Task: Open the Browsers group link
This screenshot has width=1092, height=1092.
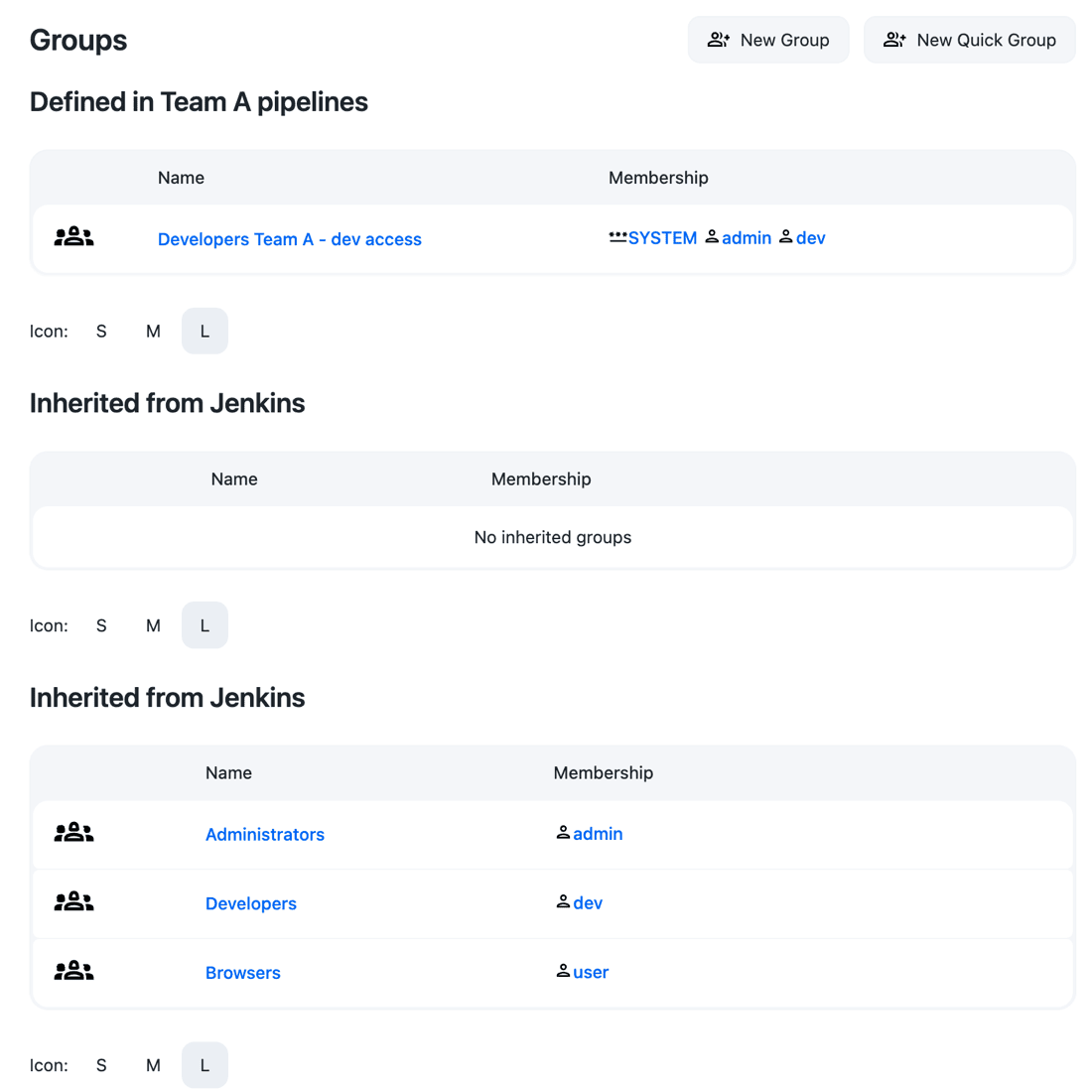Action: [242, 973]
